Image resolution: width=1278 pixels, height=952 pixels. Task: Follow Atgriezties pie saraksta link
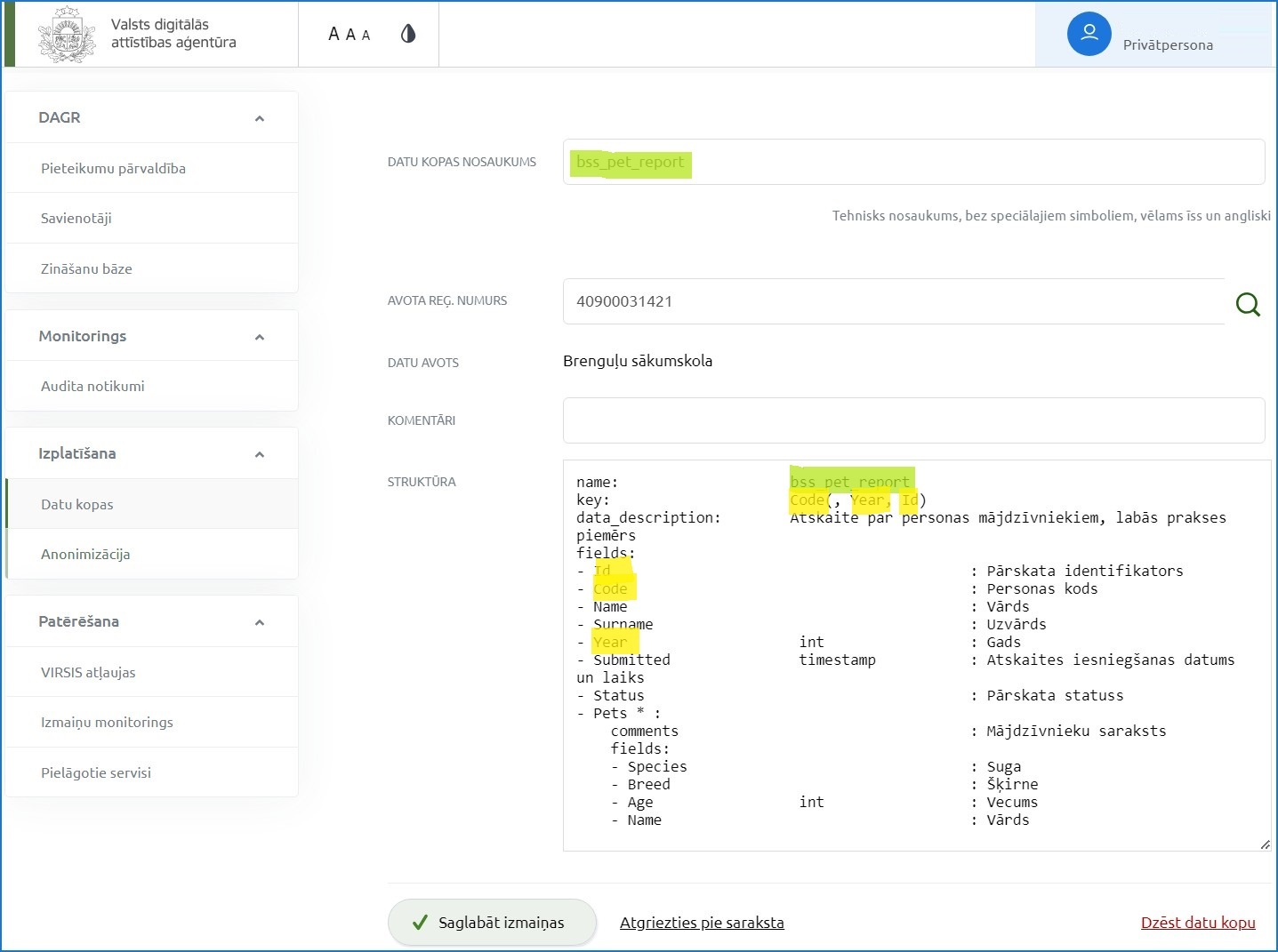(x=702, y=923)
